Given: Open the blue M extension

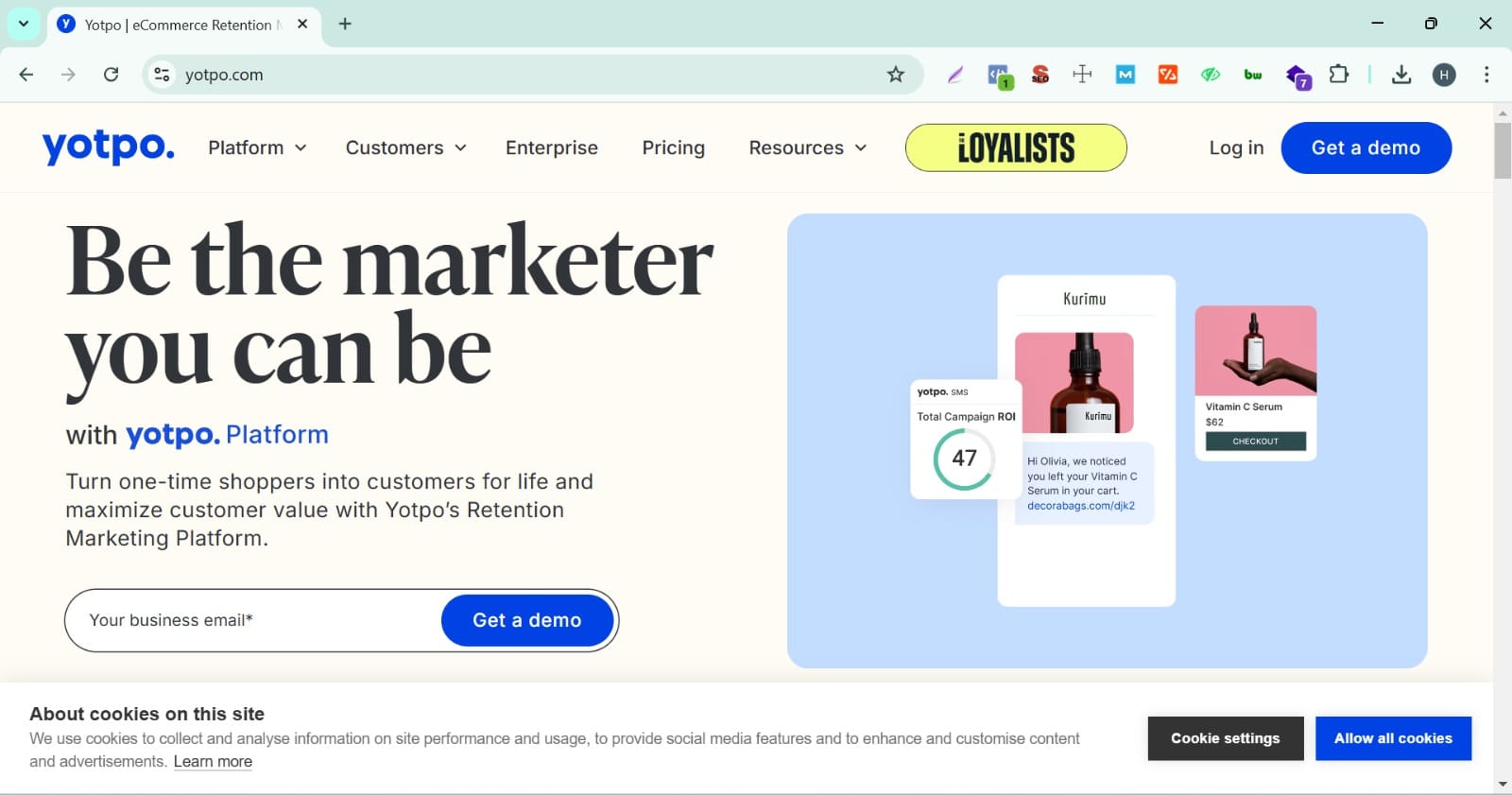Looking at the screenshot, I should click(1125, 75).
